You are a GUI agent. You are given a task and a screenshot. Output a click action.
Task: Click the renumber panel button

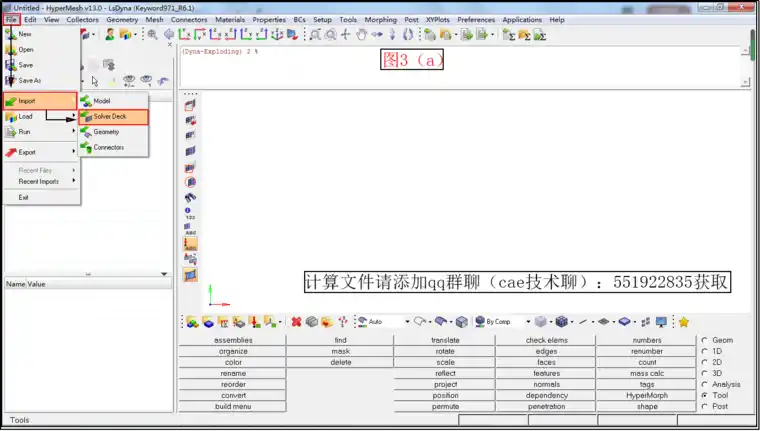tap(647, 351)
